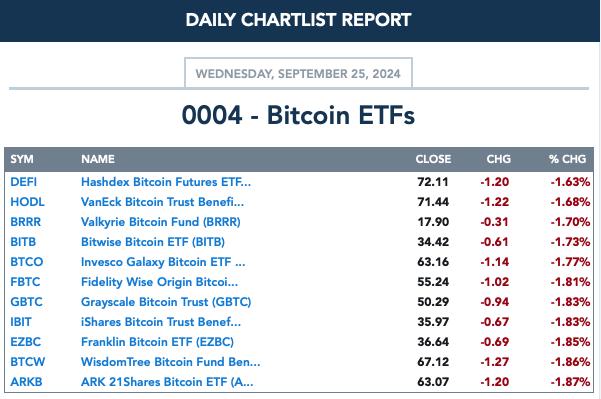Click the % CHG column header
Viewport: 601px width, 399px height.
point(567,159)
